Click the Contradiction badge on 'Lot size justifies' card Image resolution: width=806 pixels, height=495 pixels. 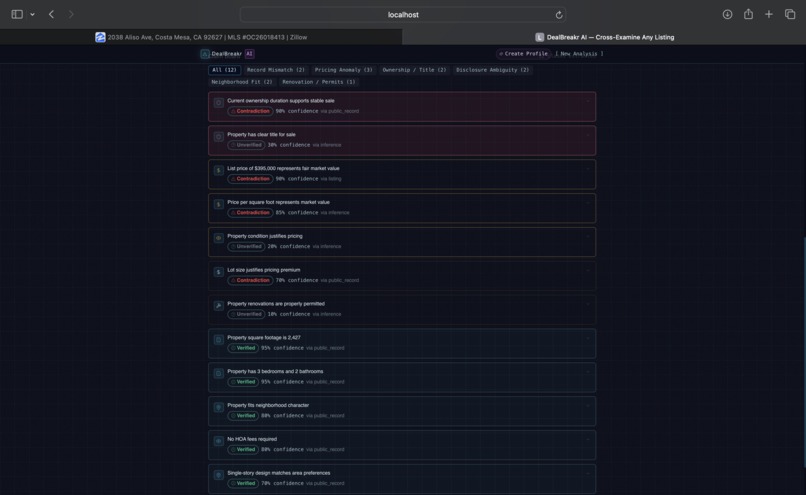click(250, 280)
